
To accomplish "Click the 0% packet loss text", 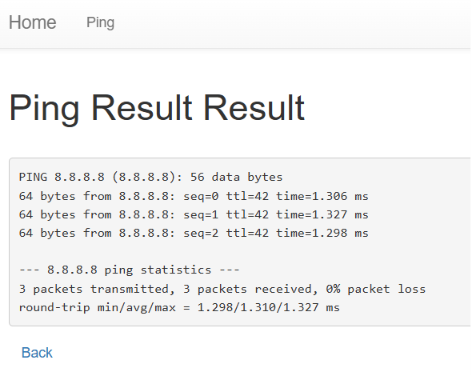I will pyautogui.click(x=376, y=289).
